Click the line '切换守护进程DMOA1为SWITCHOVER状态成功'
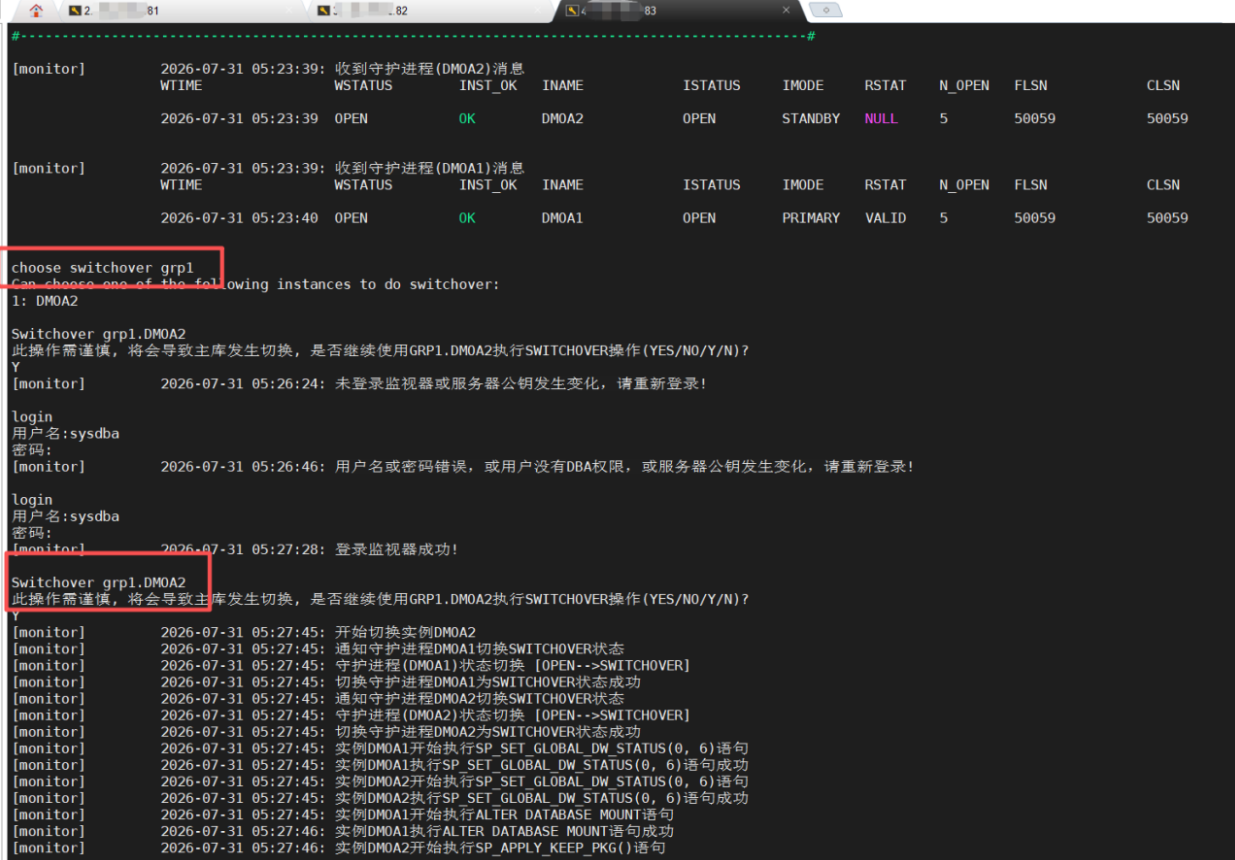Screen dimensions: 1235x860 click(487, 682)
